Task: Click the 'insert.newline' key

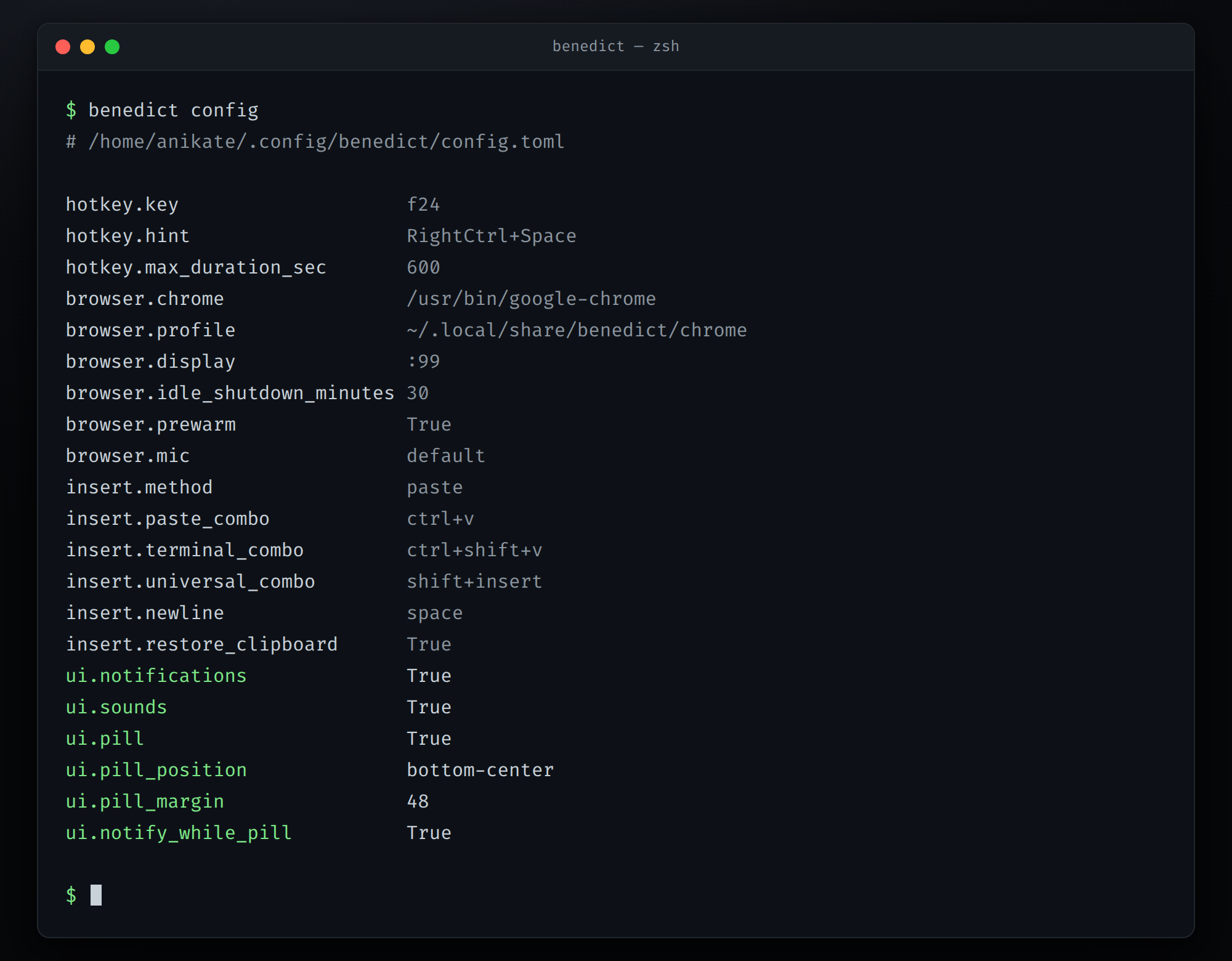Action: [x=145, y=613]
